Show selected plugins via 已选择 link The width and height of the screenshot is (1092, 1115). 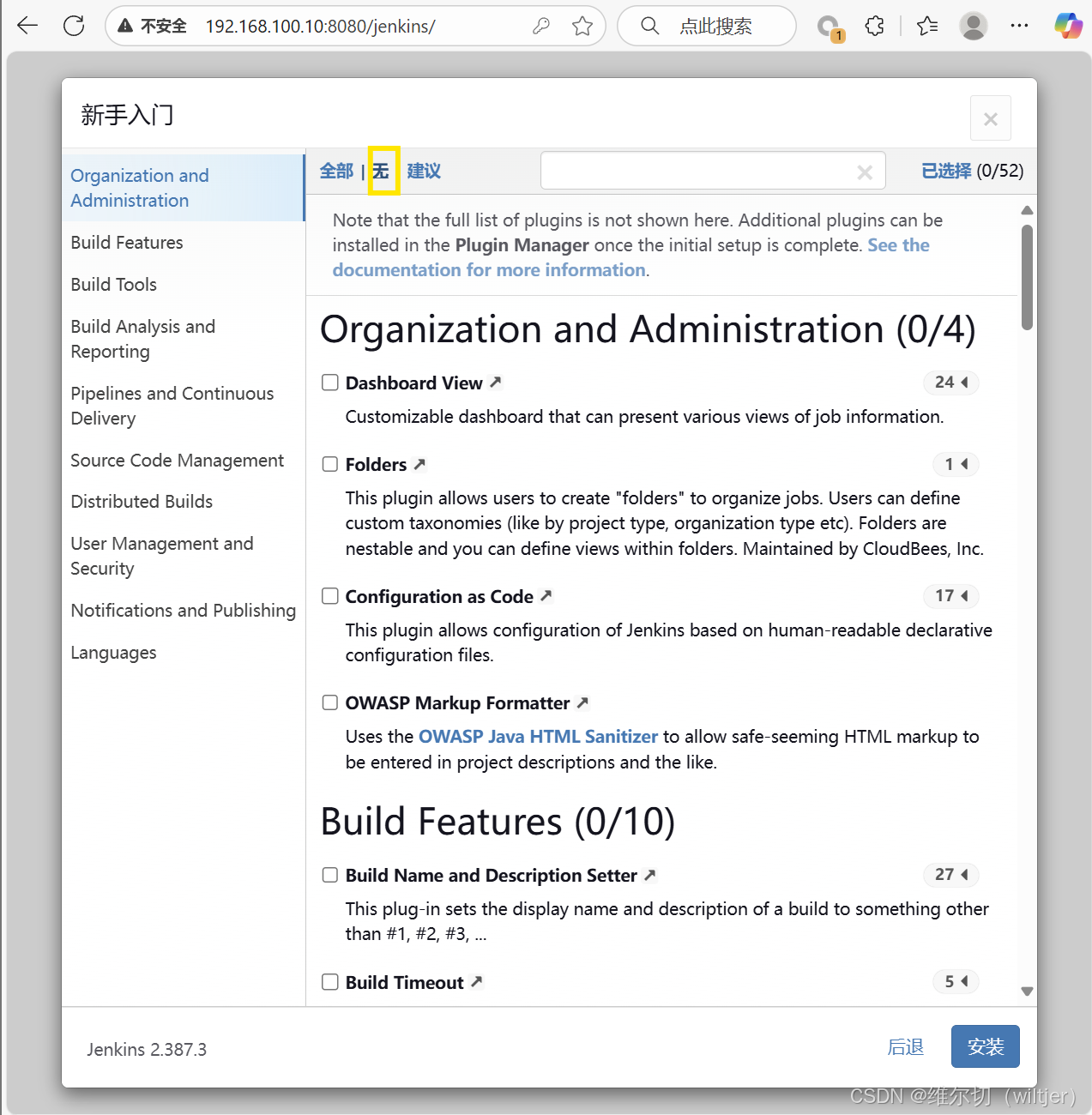(x=946, y=171)
